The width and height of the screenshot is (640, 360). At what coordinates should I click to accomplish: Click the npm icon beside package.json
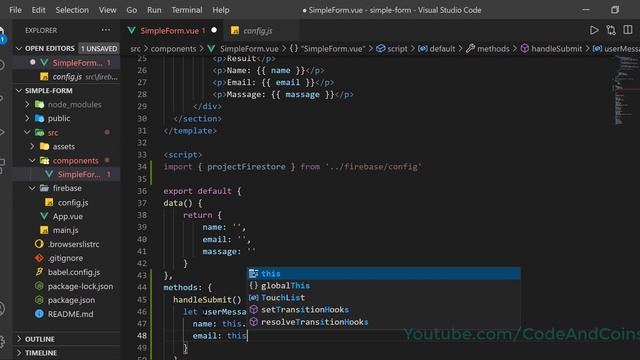pyautogui.click(x=39, y=300)
